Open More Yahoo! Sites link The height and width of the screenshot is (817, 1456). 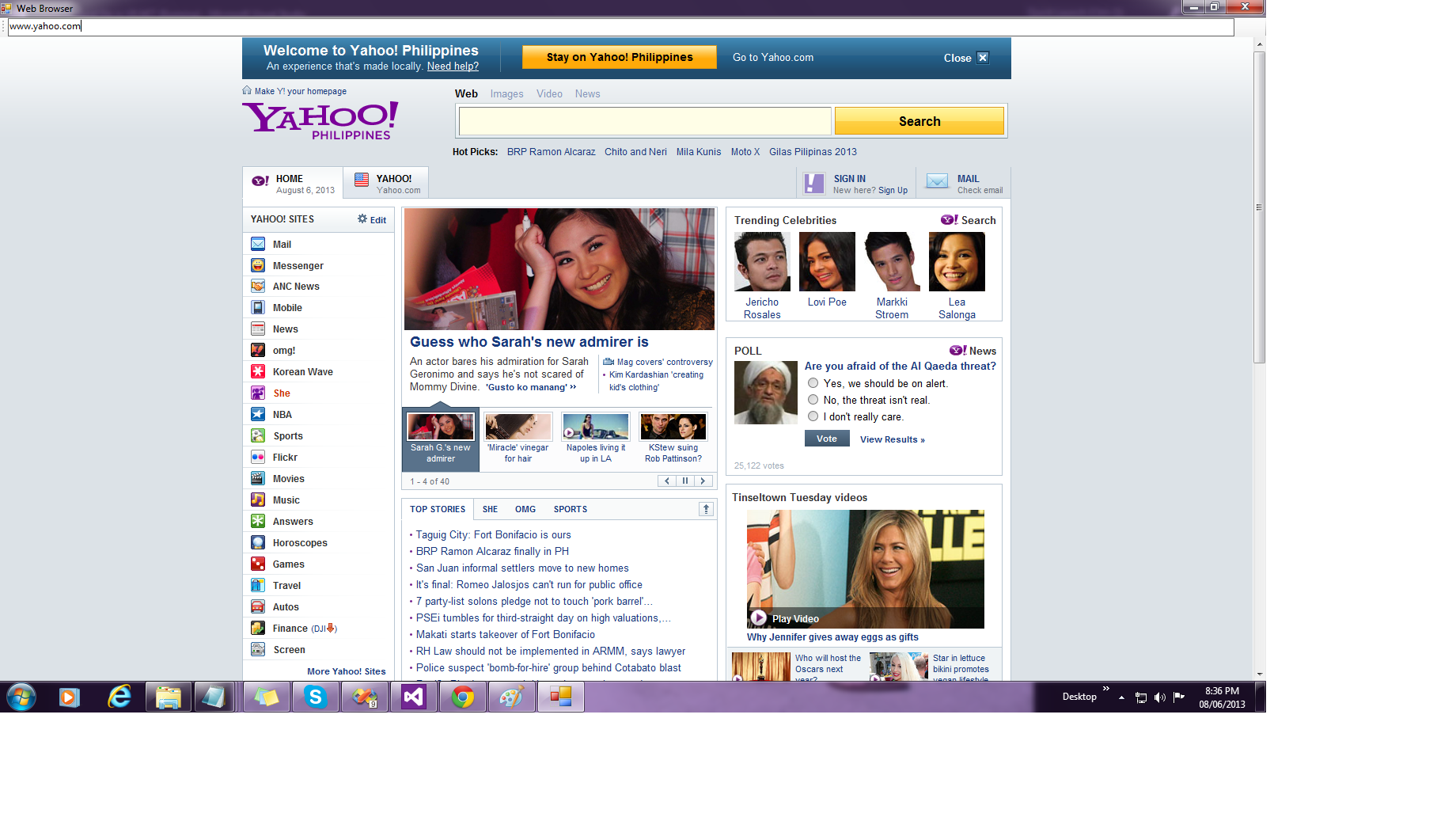click(347, 671)
